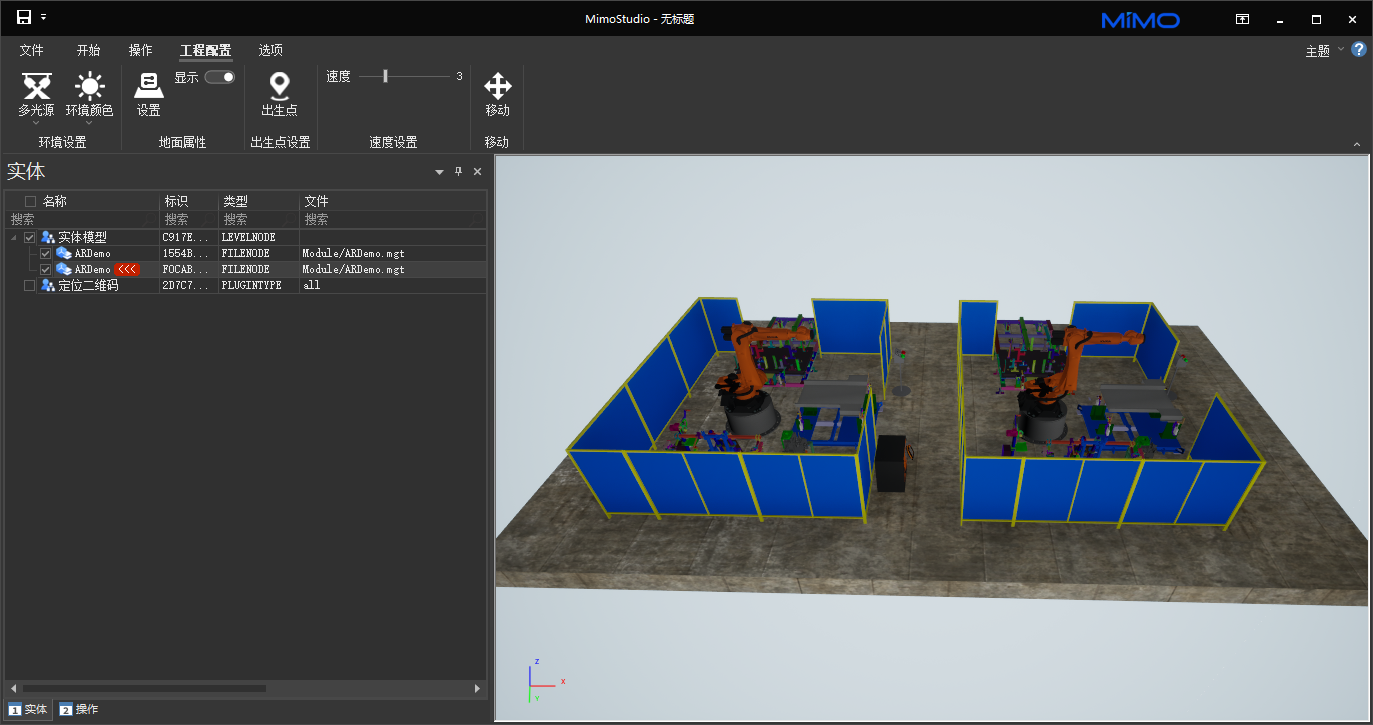
Task: Pin the 实体 panel with pin icon
Action: [x=458, y=172]
